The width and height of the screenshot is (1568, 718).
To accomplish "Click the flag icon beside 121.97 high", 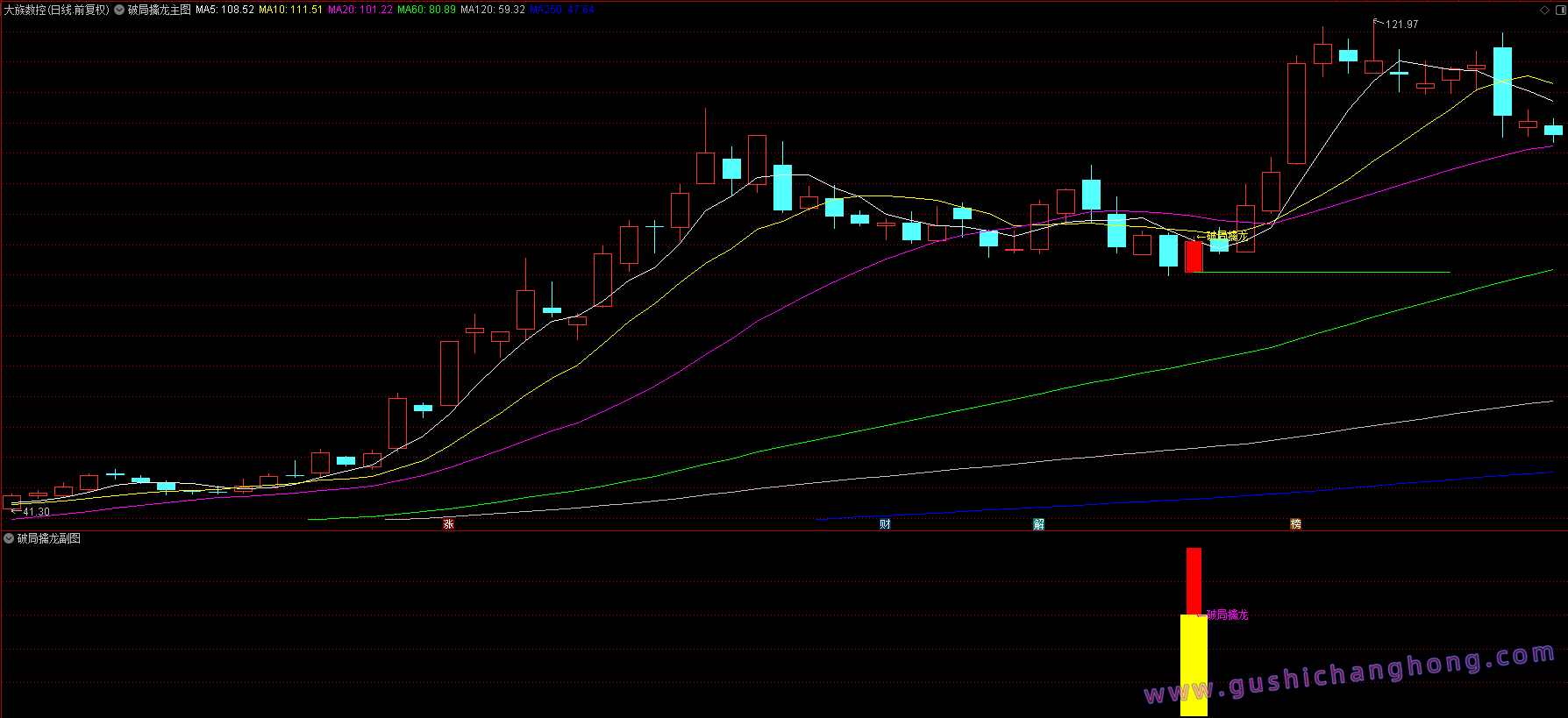I will (1377, 23).
